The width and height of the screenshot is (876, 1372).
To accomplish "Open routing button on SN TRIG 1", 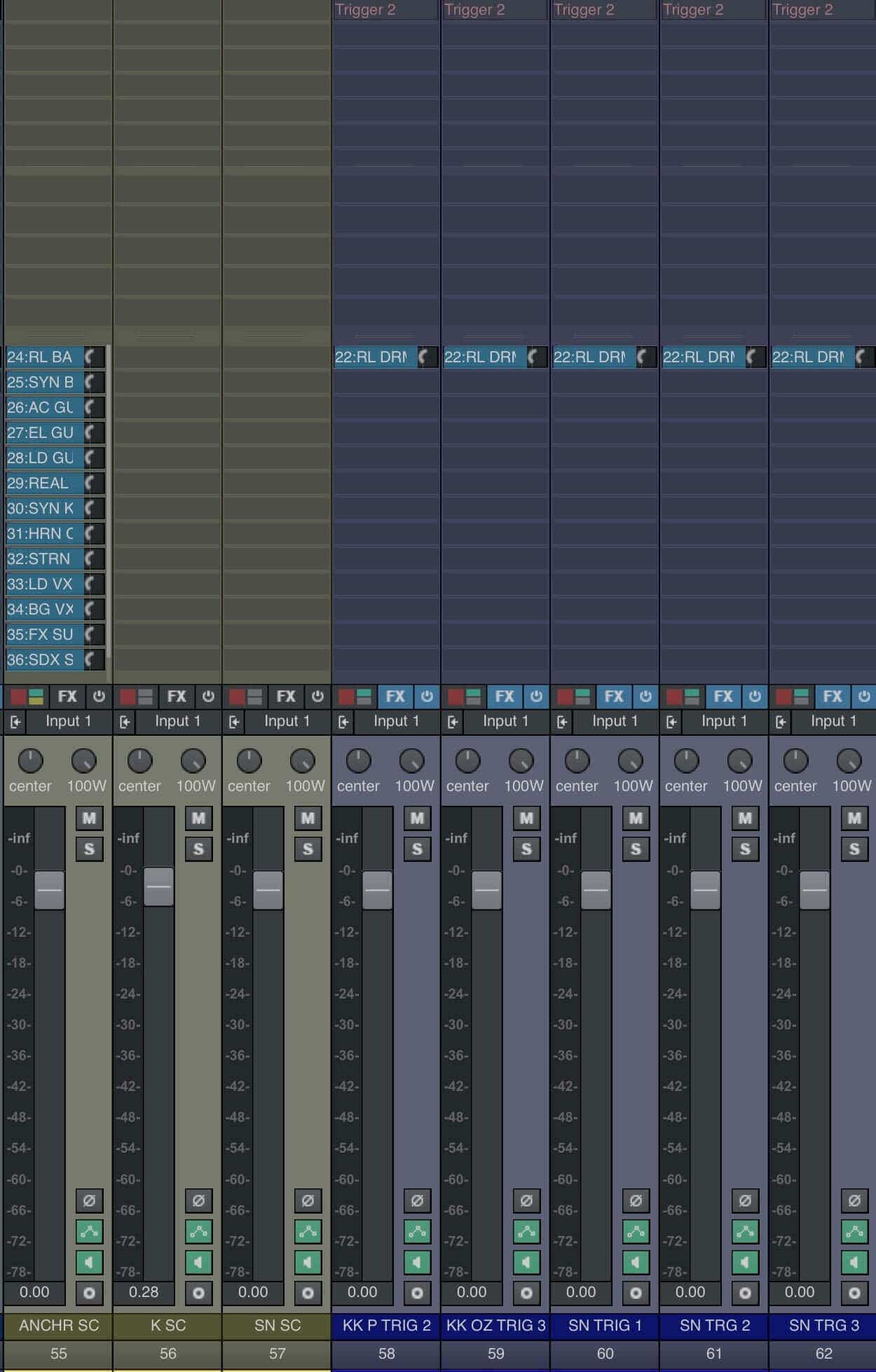I will (x=636, y=1231).
